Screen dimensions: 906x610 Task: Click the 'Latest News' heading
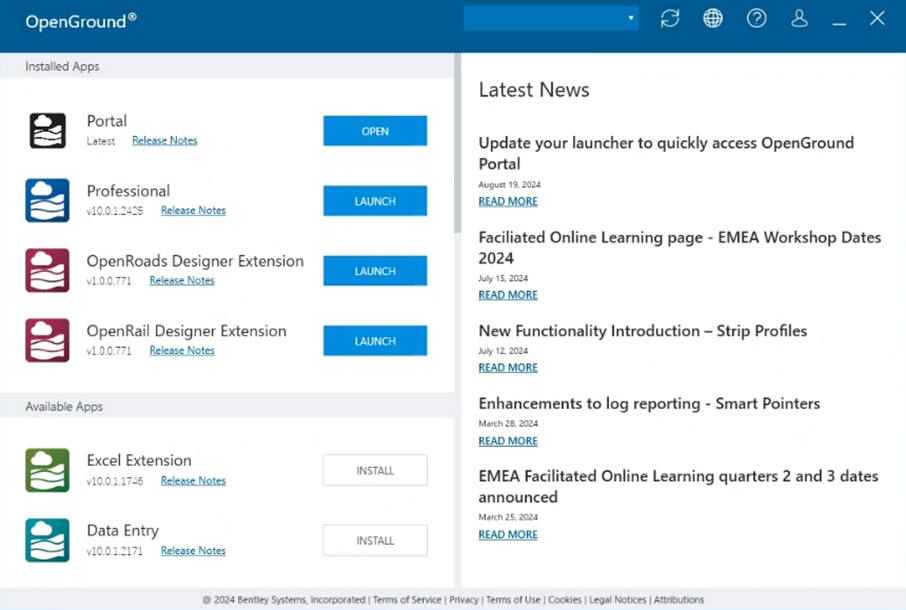click(x=534, y=90)
